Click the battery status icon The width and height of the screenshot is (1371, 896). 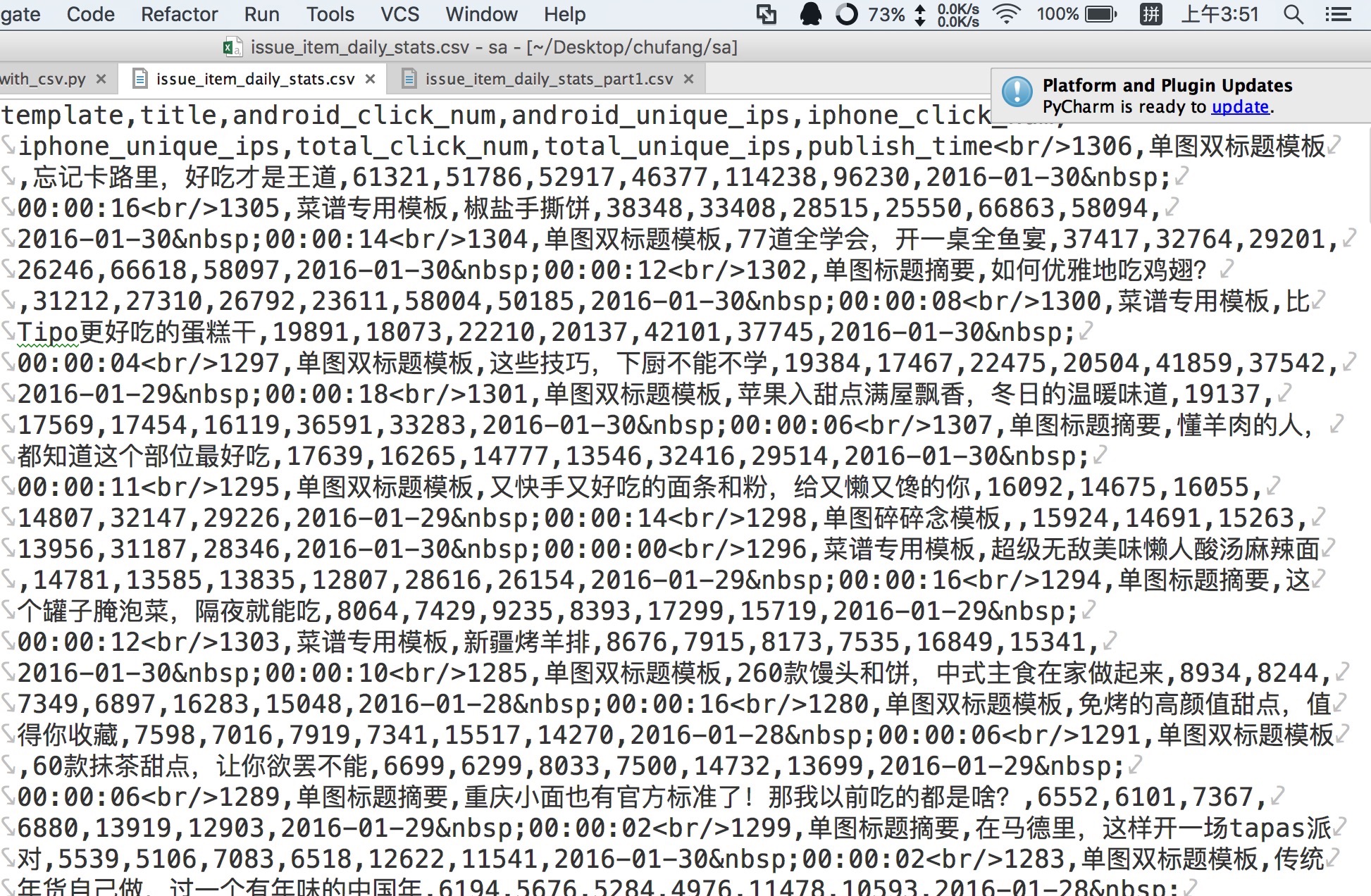[1100, 14]
